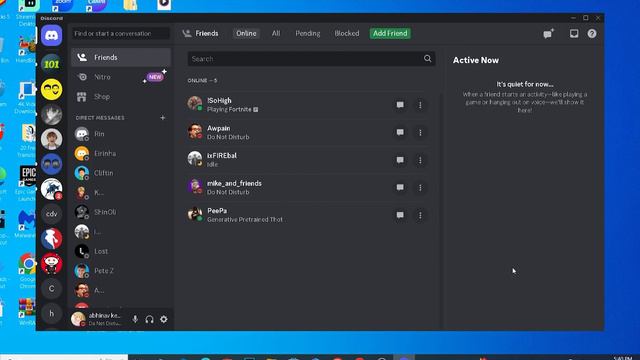Open more options for !SoHigh
This screenshot has width=640, height=360.
pyautogui.click(x=420, y=105)
